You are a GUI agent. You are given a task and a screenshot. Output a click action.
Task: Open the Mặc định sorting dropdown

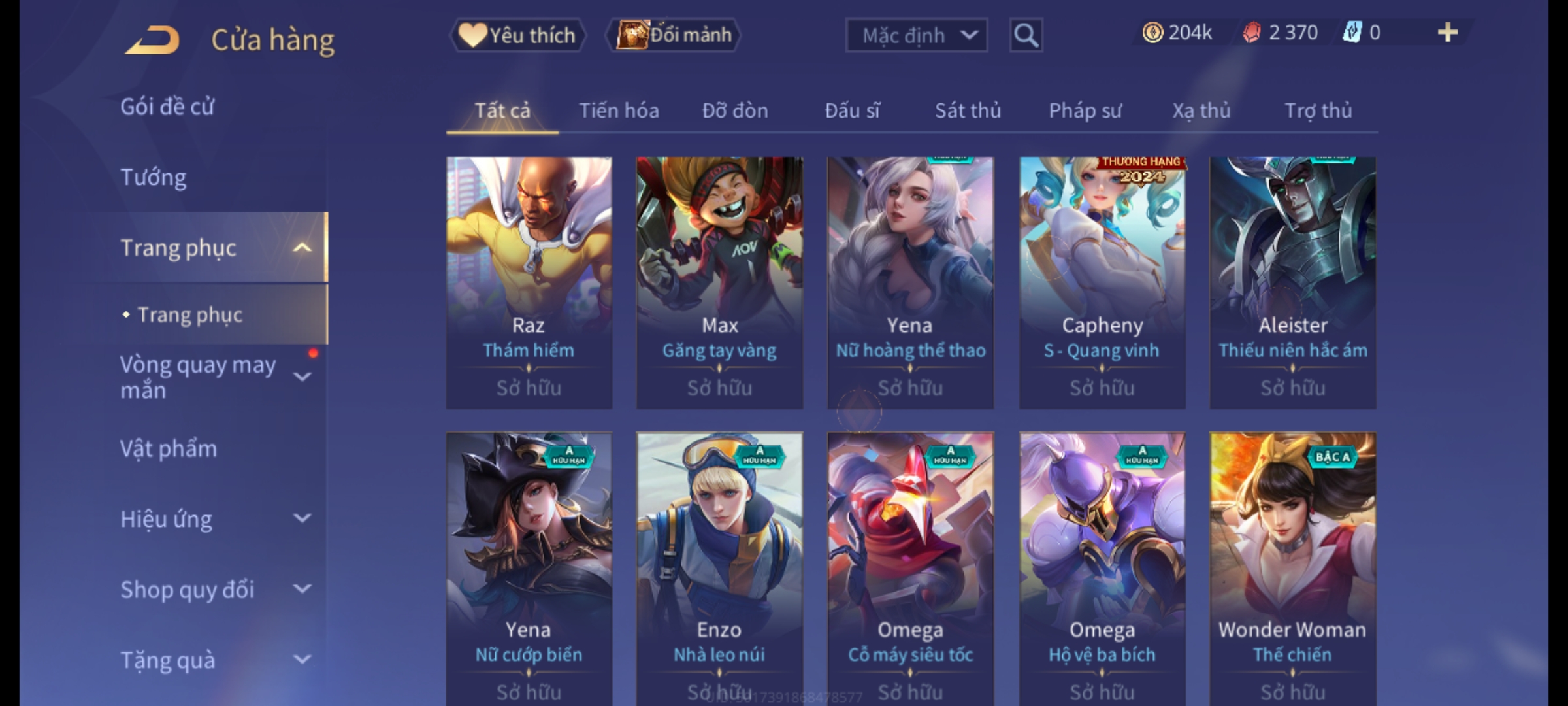point(916,35)
